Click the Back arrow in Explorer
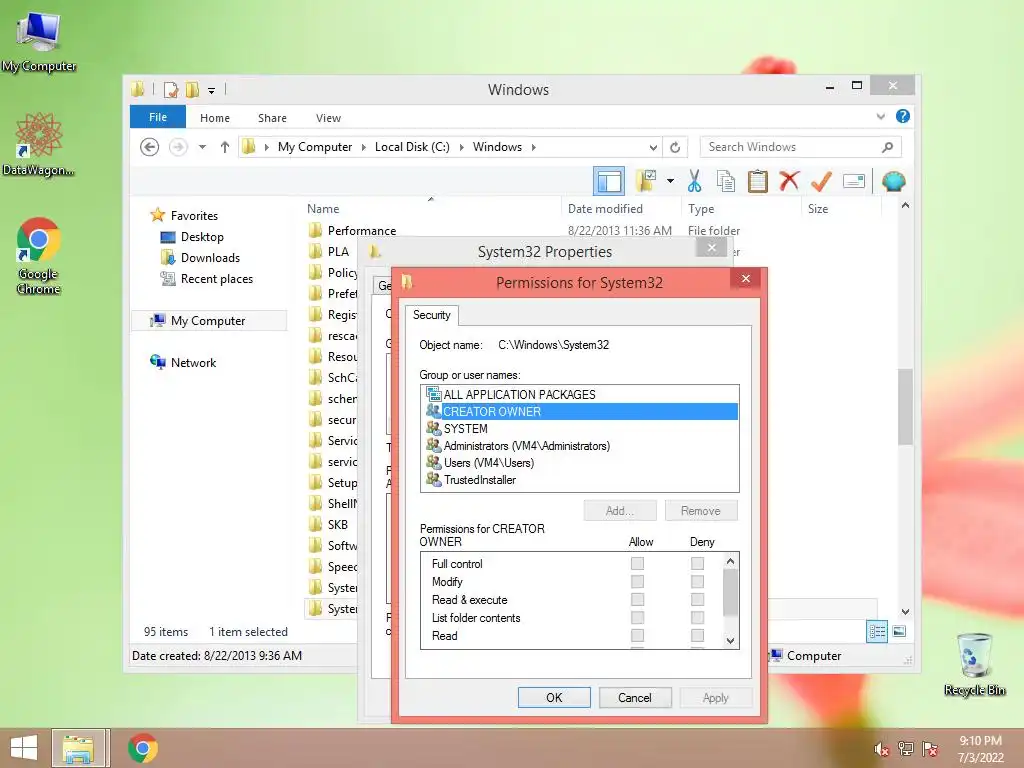This screenshot has height=768, width=1024. [150, 148]
